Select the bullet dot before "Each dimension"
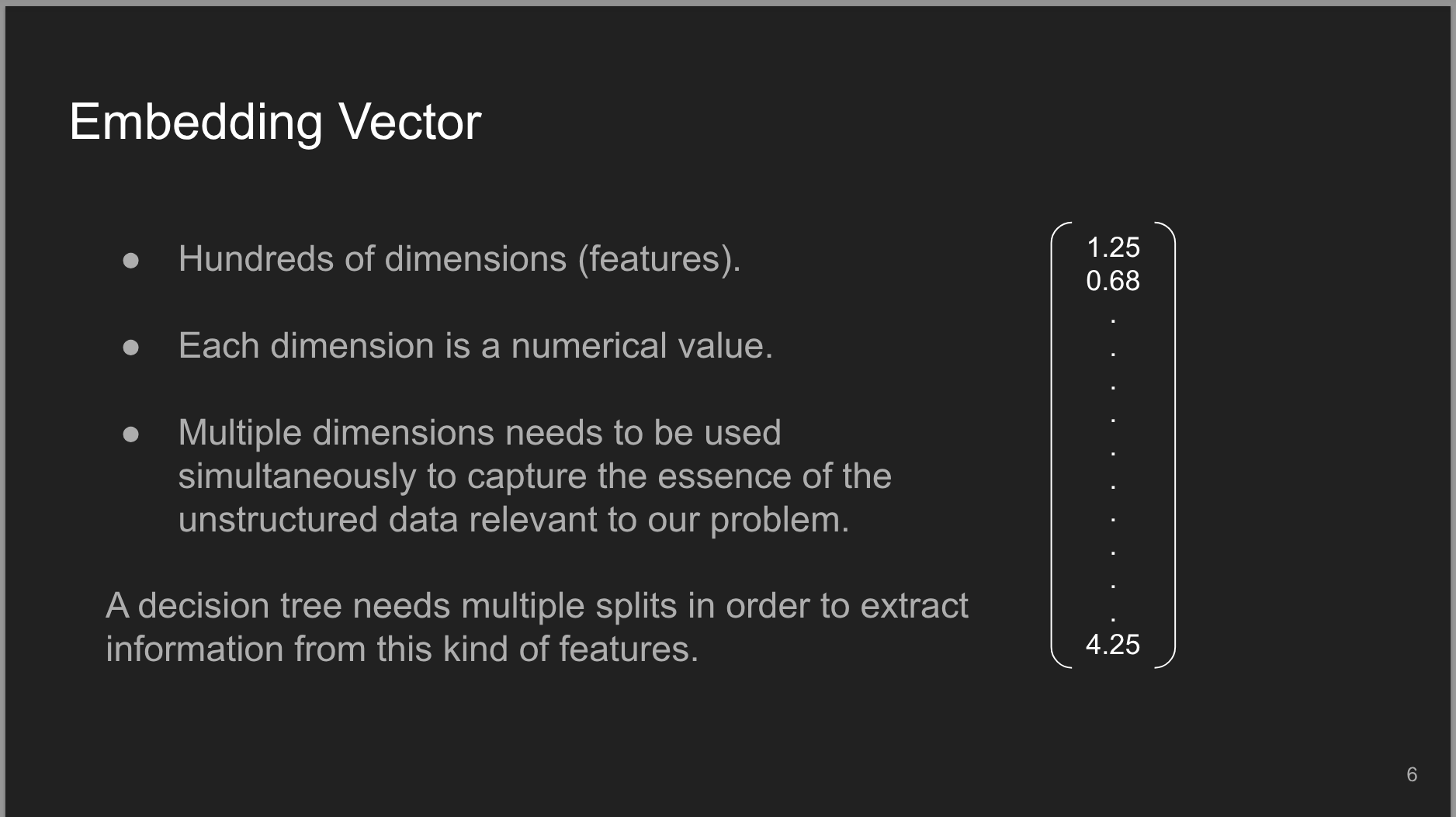The height and width of the screenshot is (817, 1456). click(130, 347)
